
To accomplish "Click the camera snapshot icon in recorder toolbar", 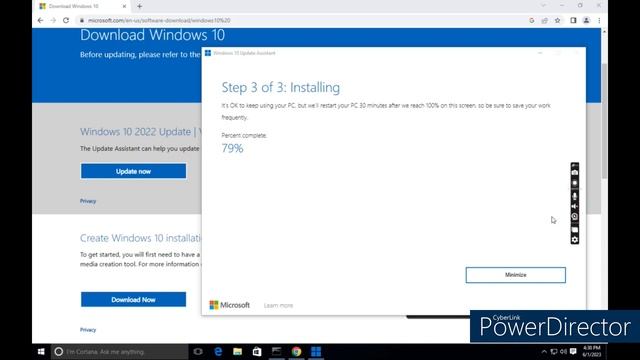I will click(x=575, y=172).
